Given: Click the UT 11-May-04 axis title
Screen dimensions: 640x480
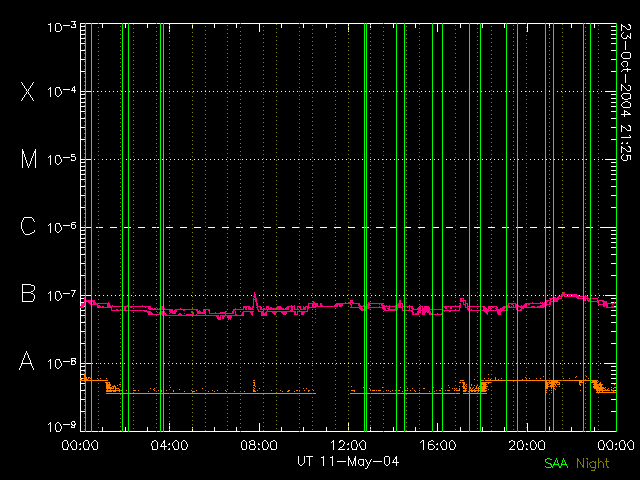Looking at the screenshot, I should click(x=348, y=462).
